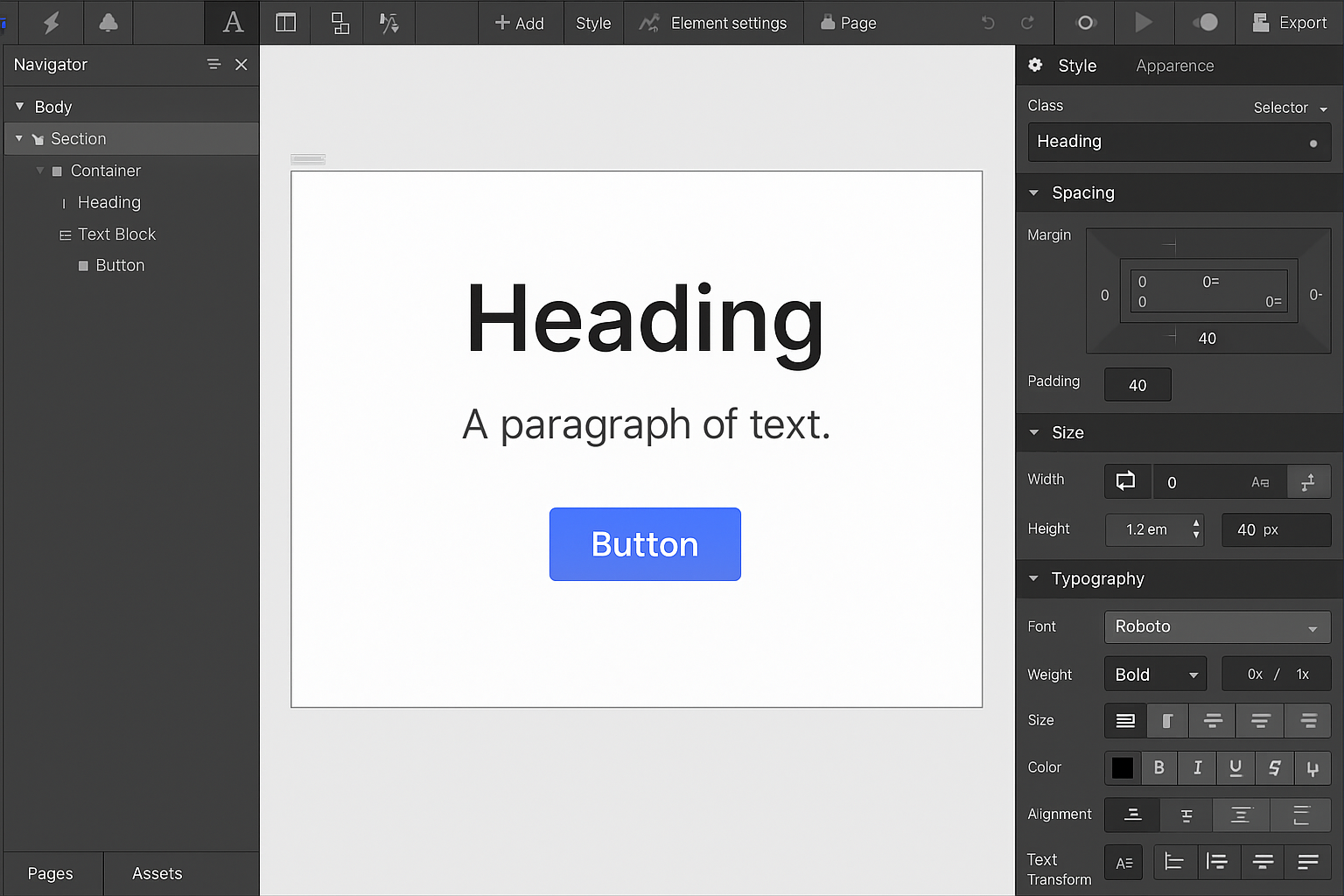Open Element settings
Image resolution: width=1344 pixels, height=896 pixels.
(713, 23)
